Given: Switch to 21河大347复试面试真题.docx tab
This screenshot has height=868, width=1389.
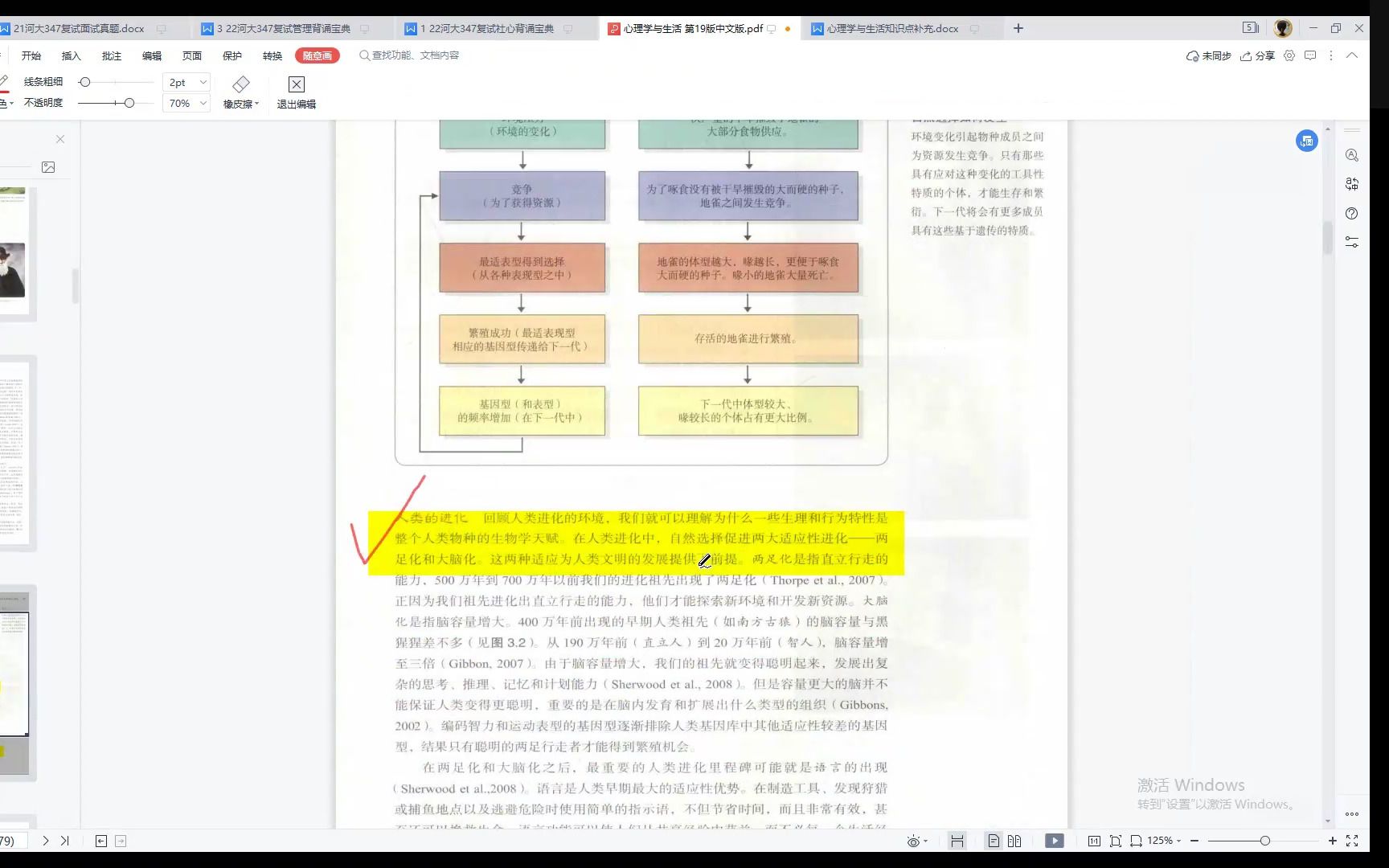Looking at the screenshot, I should [x=79, y=28].
